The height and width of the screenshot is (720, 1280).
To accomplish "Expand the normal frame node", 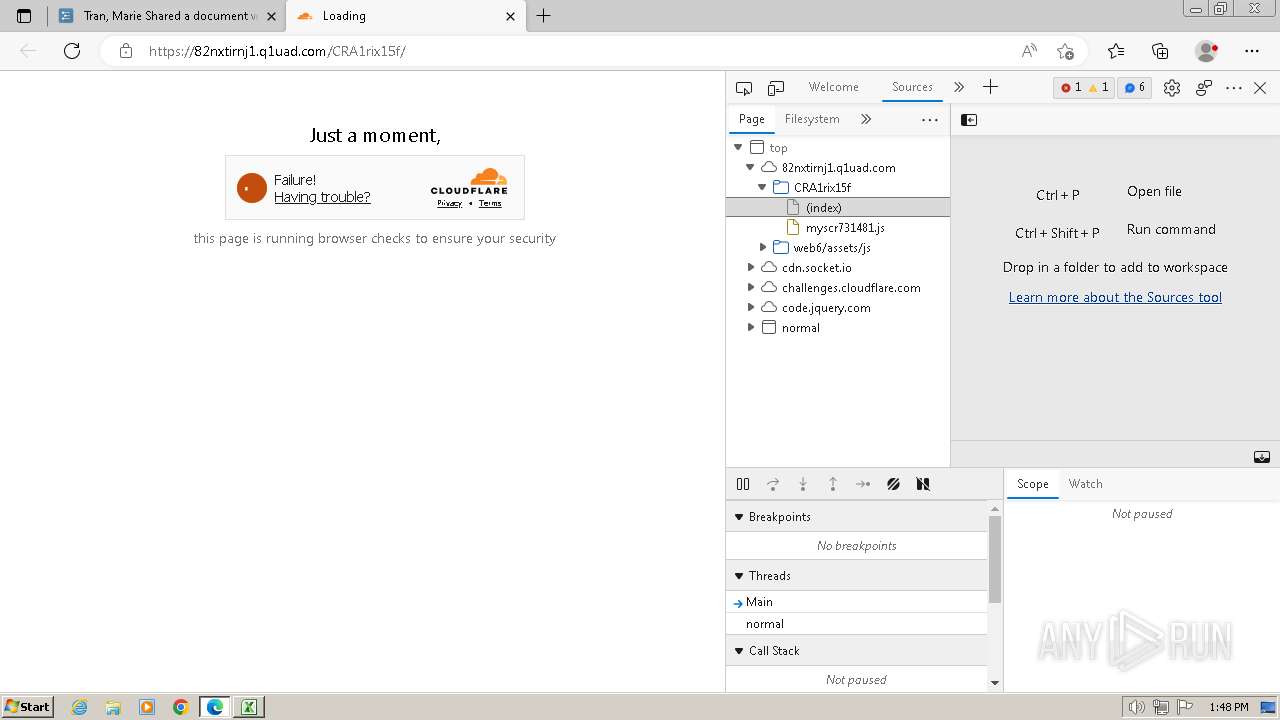I will 751,328.
